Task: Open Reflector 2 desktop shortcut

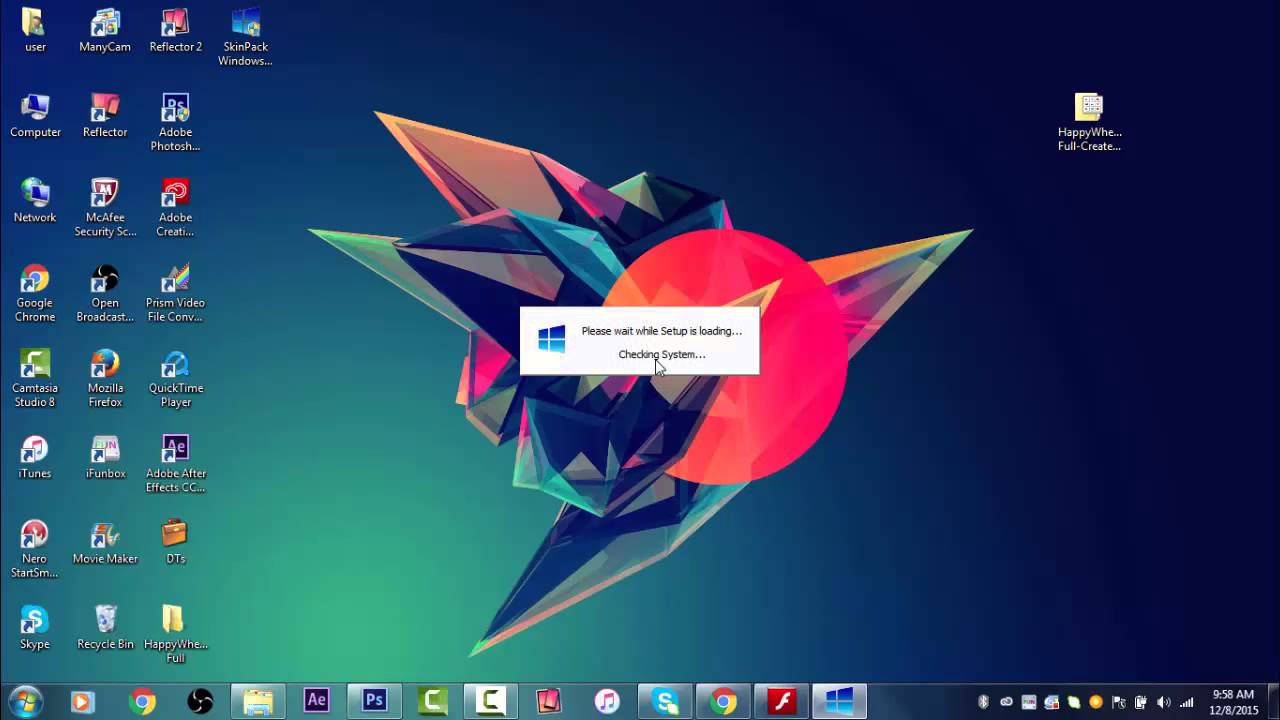Action: pos(175,30)
